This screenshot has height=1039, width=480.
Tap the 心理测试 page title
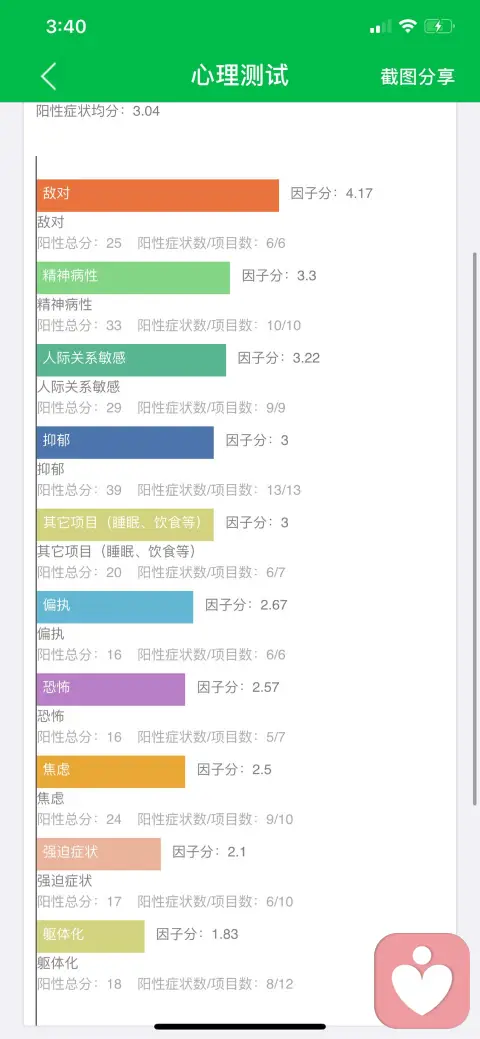[x=240, y=75]
